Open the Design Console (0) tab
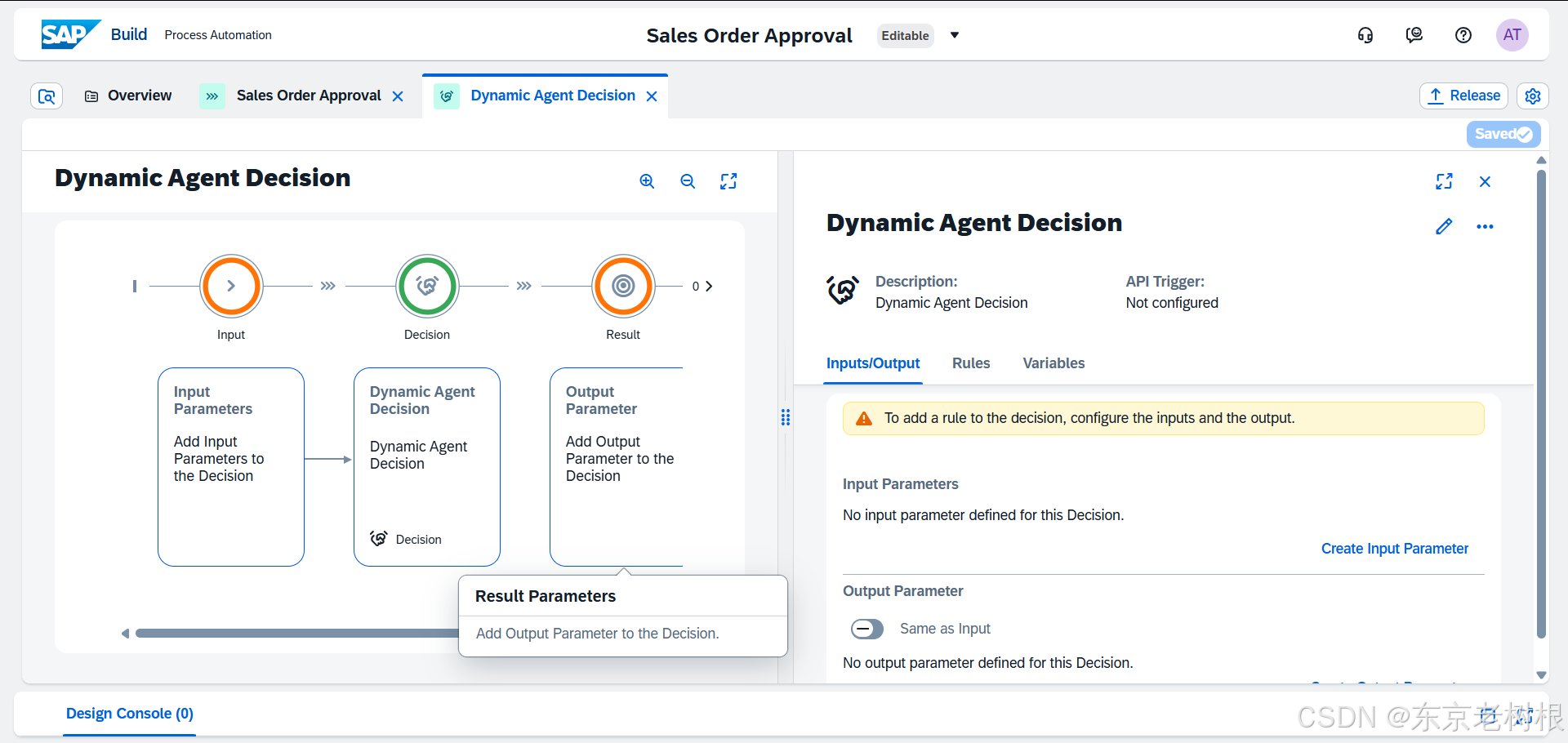 pos(130,714)
